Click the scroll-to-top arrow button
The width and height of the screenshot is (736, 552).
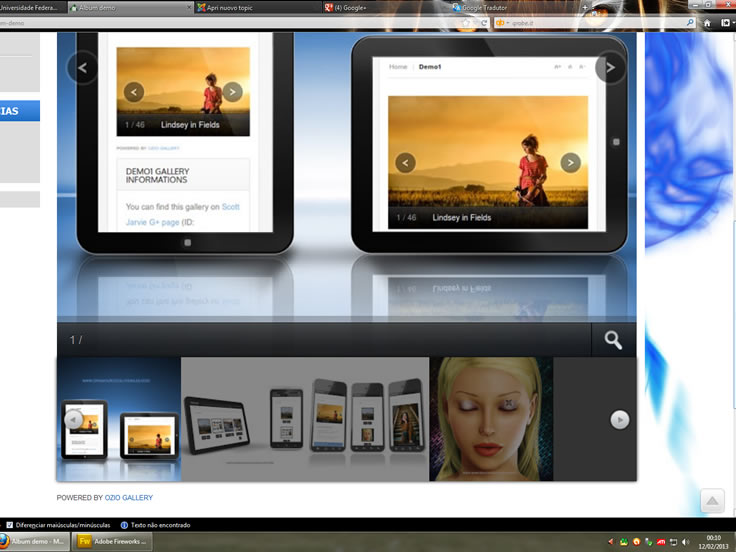712,501
